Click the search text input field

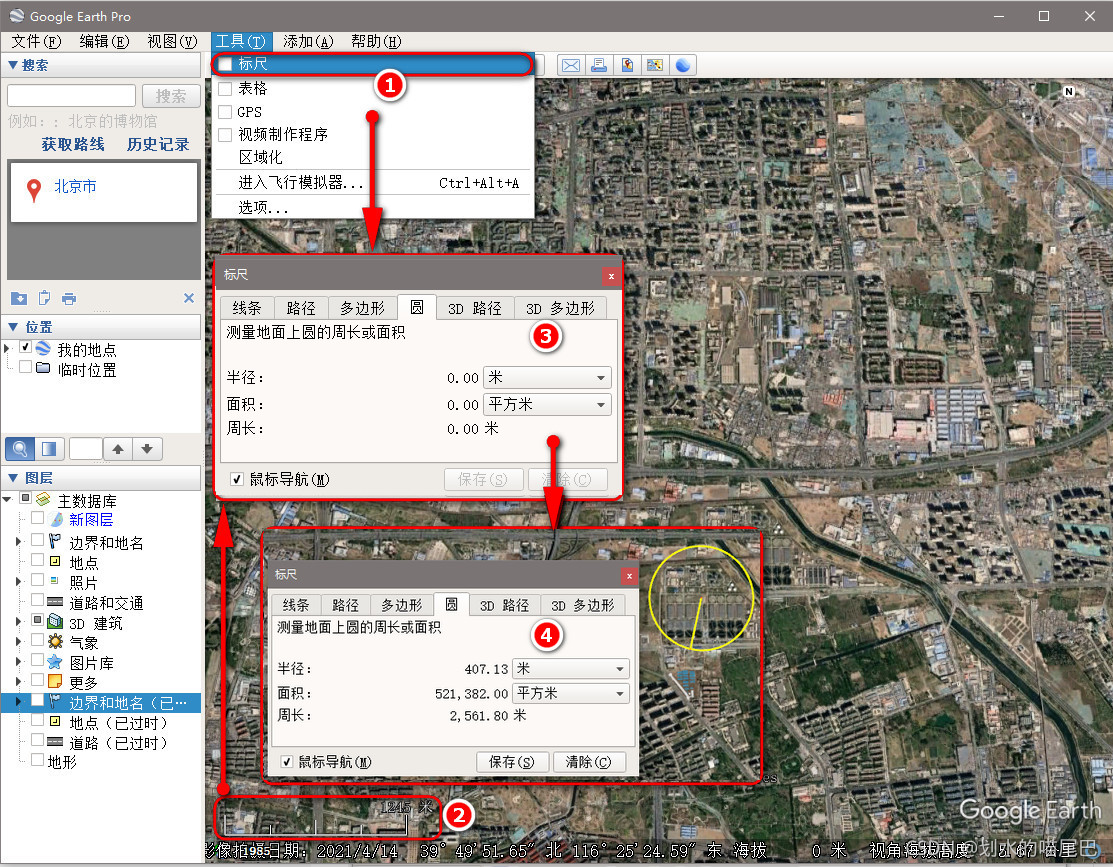point(72,96)
